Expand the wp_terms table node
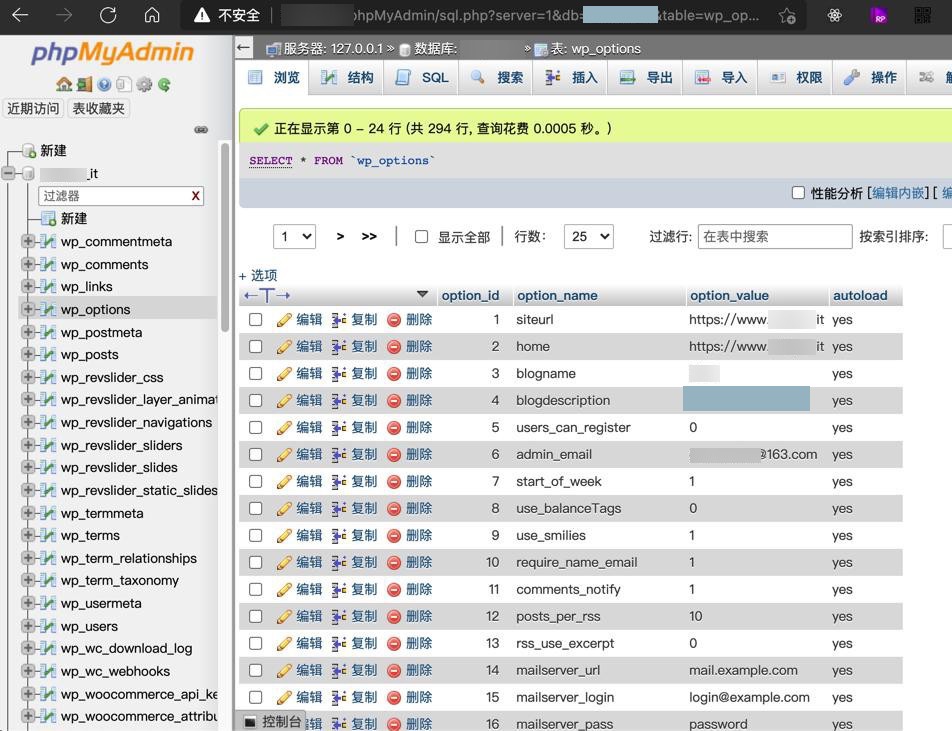The width and height of the screenshot is (952, 731). click(x=27, y=535)
